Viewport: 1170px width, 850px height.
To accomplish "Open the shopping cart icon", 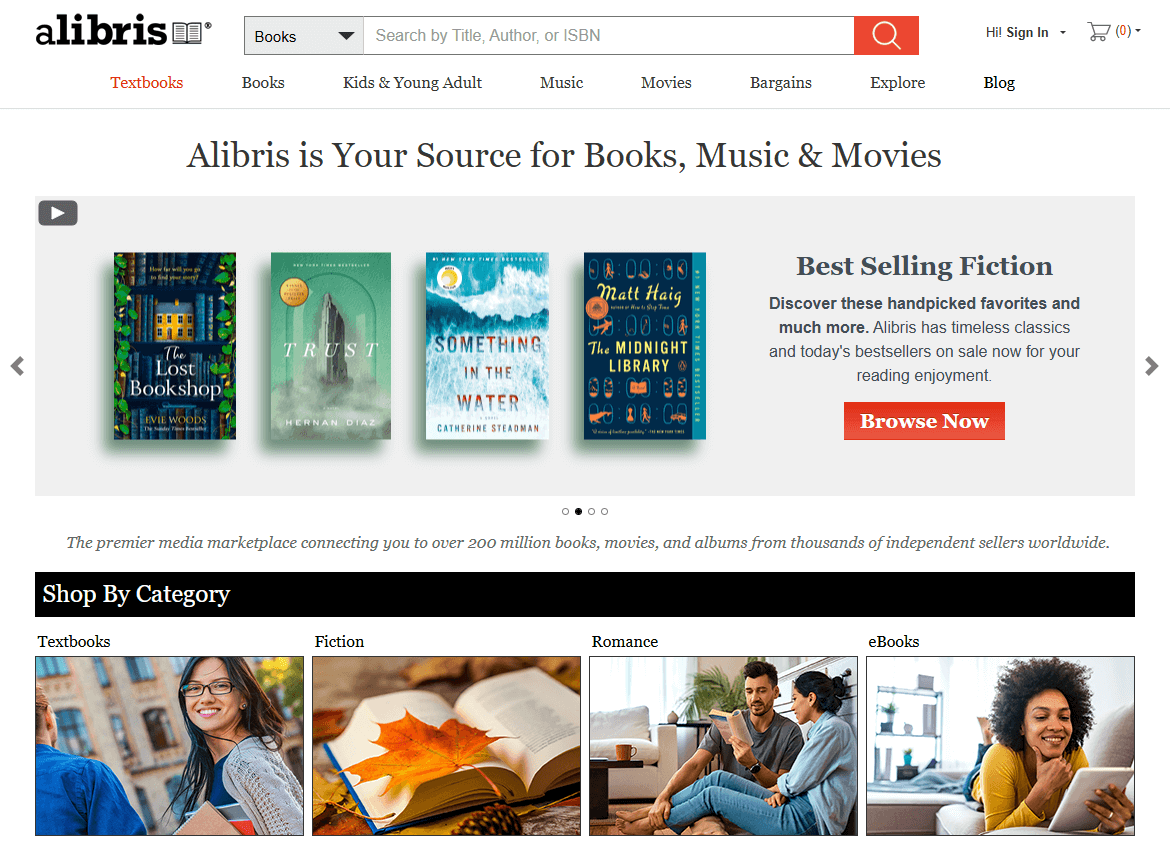I will pyautogui.click(x=1098, y=31).
